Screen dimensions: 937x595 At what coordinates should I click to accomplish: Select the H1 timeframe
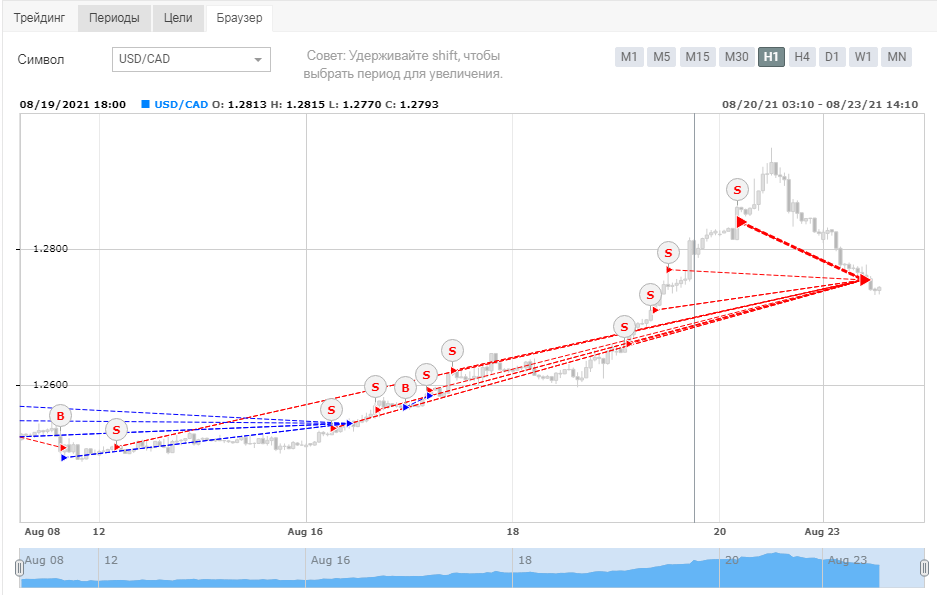click(x=771, y=57)
